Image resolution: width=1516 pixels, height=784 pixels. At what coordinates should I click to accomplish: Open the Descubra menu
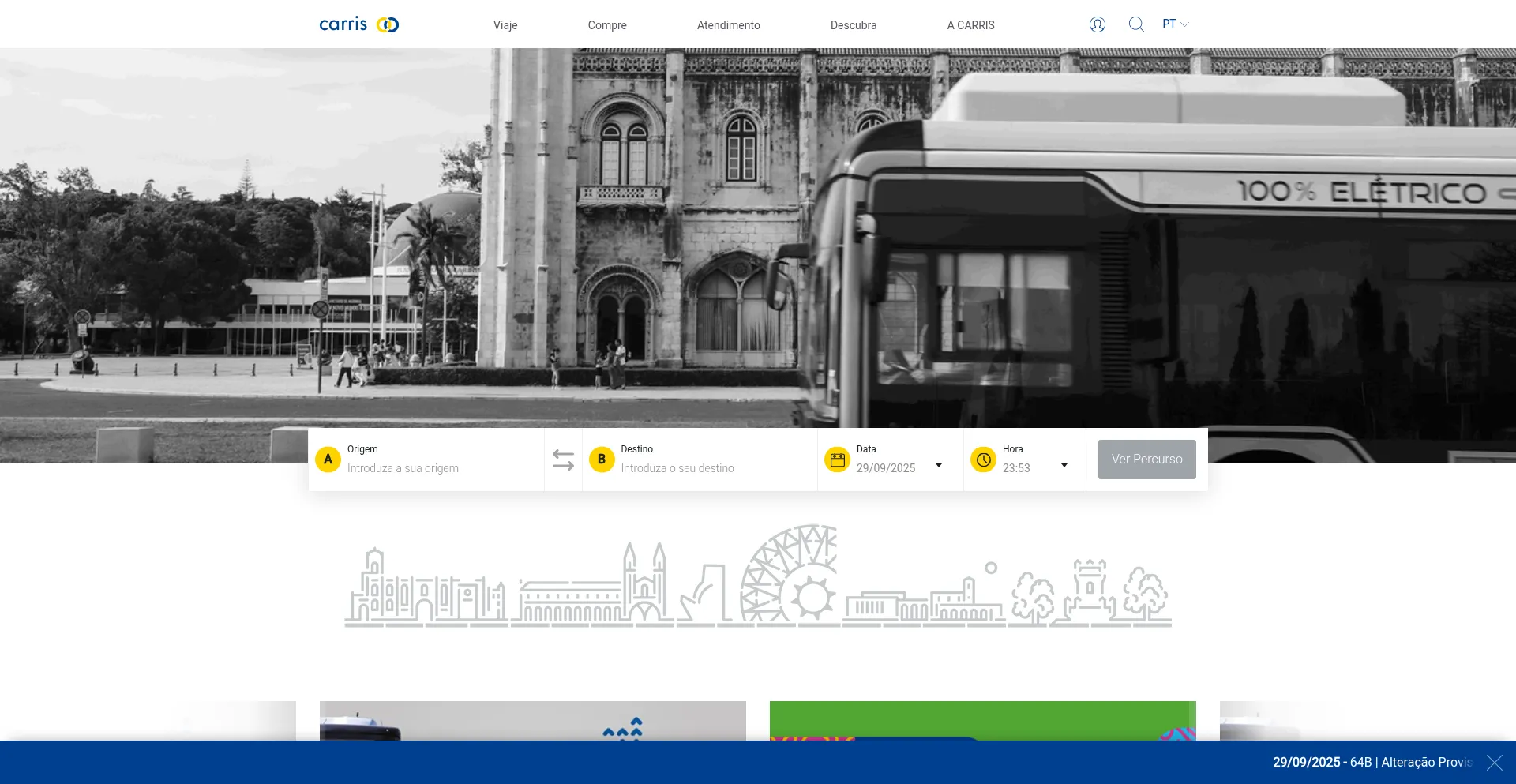pyautogui.click(x=854, y=25)
